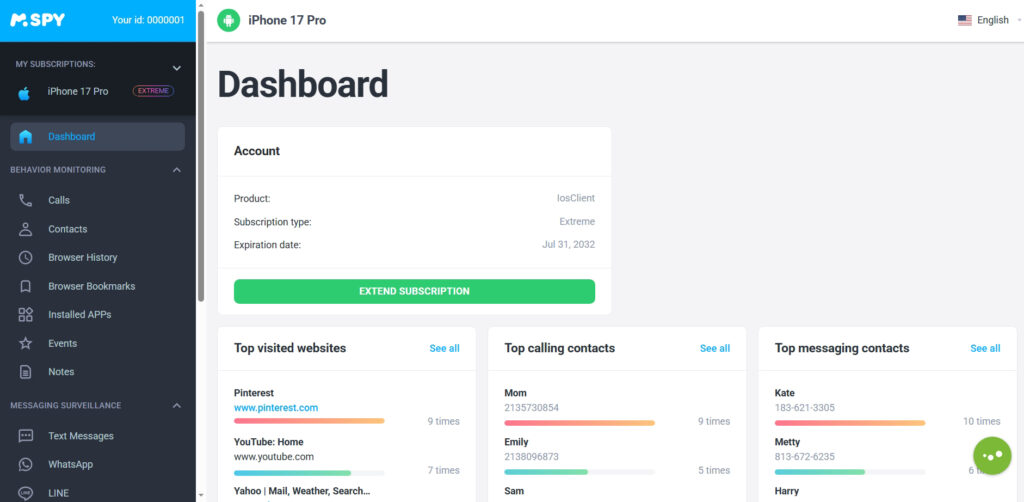The width and height of the screenshot is (1024, 502).
Task: Collapse the Messaging Surveillance section
Action: [x=177, y=406]
